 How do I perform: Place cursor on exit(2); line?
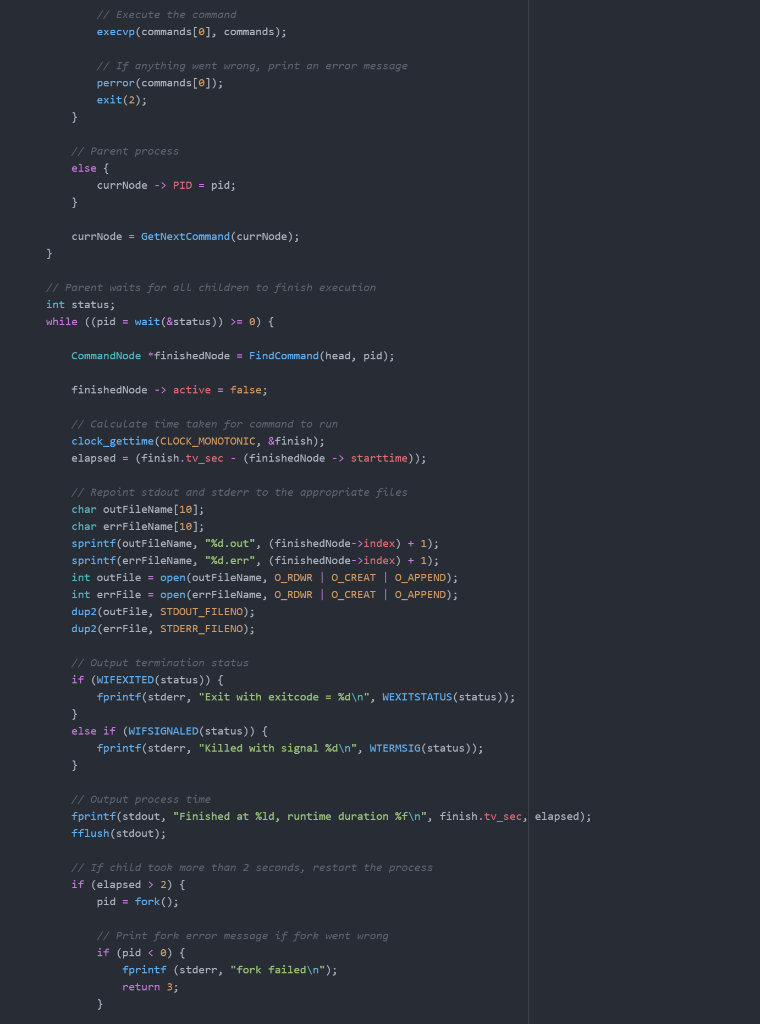(x=122, y=100)
